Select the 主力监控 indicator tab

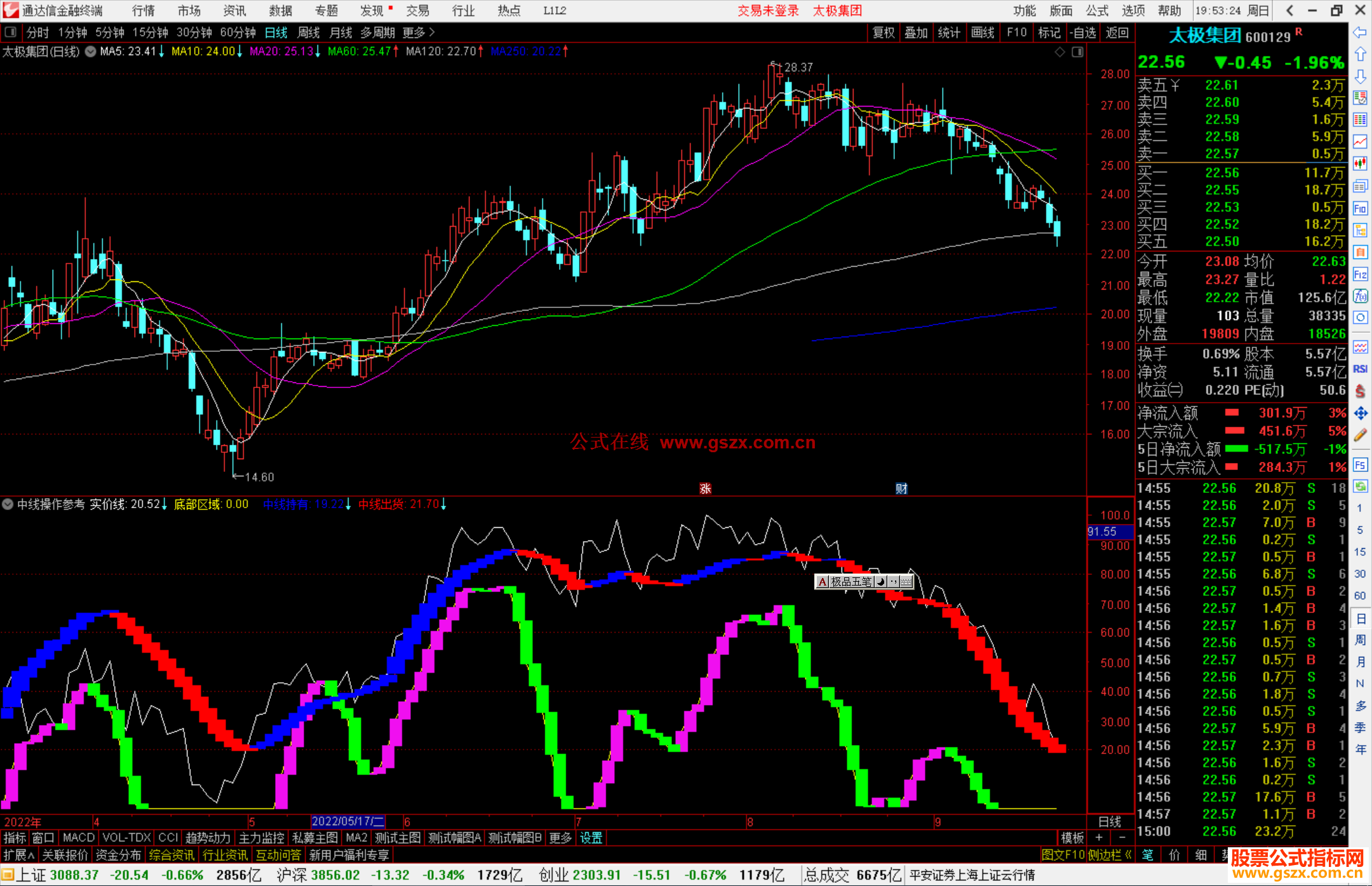click(x=261, y=838)
